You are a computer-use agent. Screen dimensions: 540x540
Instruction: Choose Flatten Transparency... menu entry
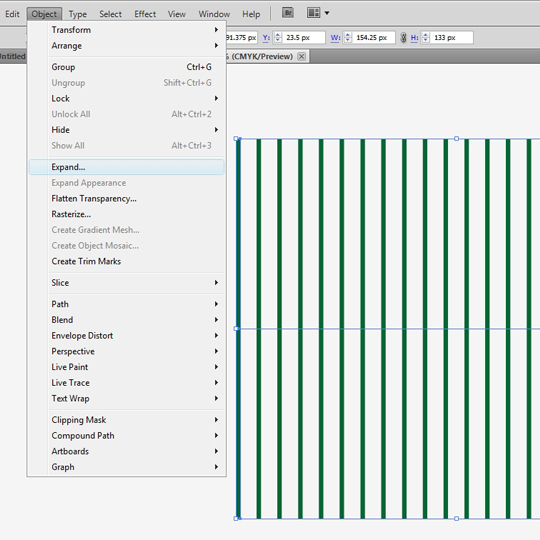tap(126, 199)
